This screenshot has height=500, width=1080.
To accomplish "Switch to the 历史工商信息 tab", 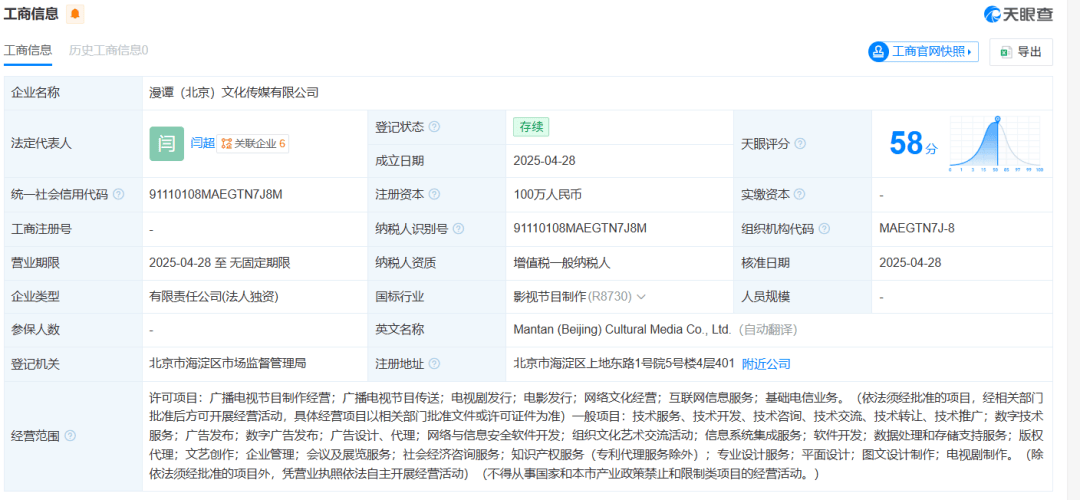I will pyautogui.click(x=108, y=50).
